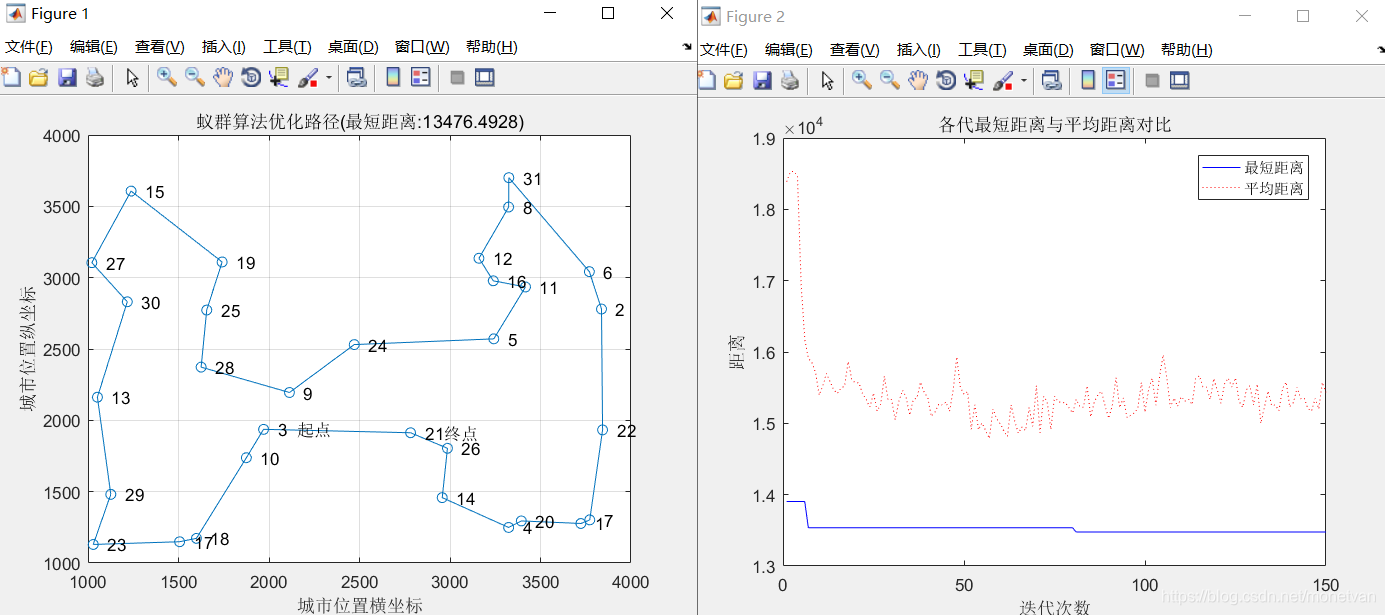Open brush color dropdown arrow in Figure 2
This screenshot has height=615, width=1385.
(x=1024, y=80)
